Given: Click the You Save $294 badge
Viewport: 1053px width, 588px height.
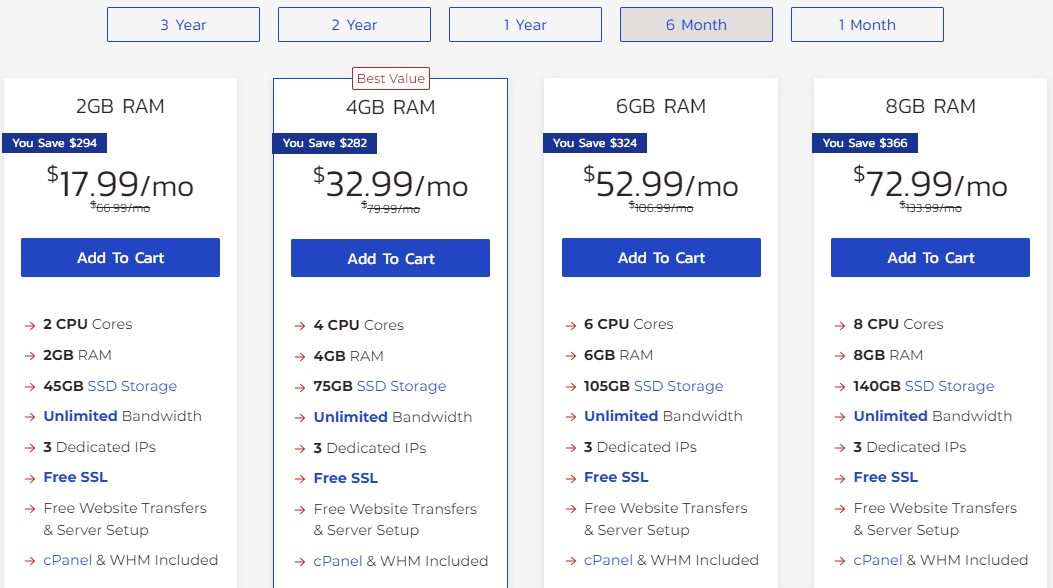Looking at the screenshot, I should (x=55, y=143).
